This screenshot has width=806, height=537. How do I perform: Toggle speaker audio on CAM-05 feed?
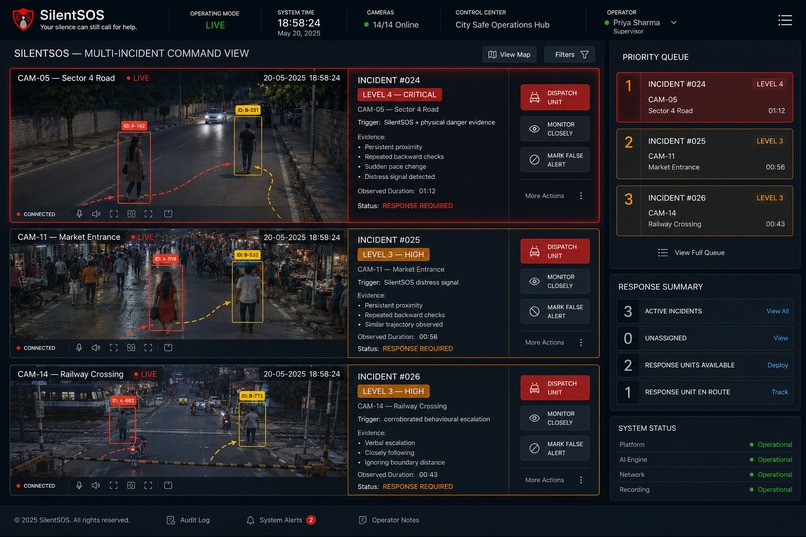click(96, 214)
